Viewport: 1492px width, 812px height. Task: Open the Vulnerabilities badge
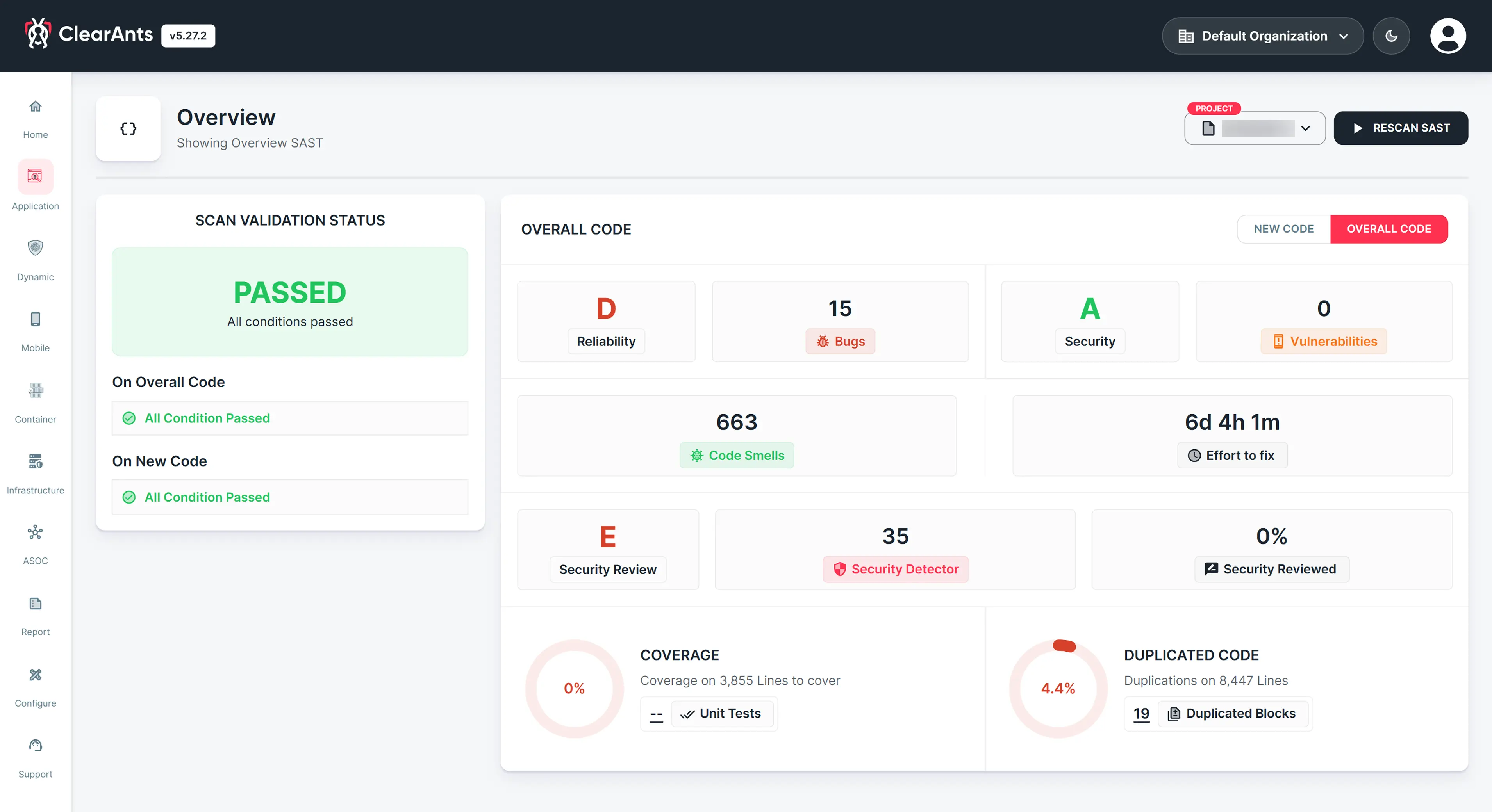pos(1324,342)
